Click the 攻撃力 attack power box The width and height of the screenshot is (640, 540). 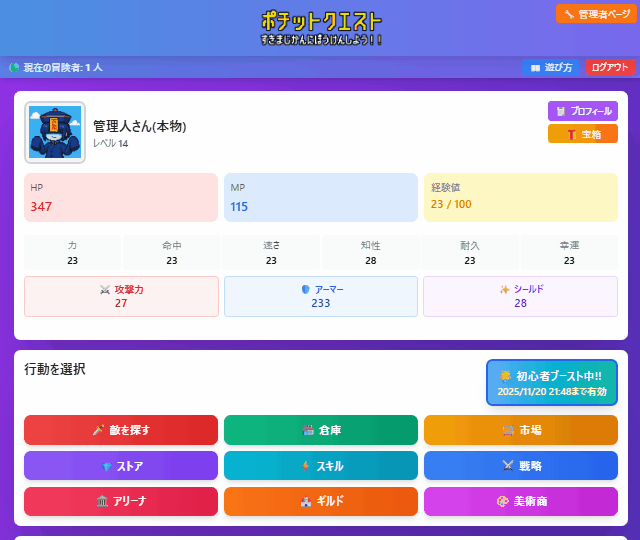121,296
